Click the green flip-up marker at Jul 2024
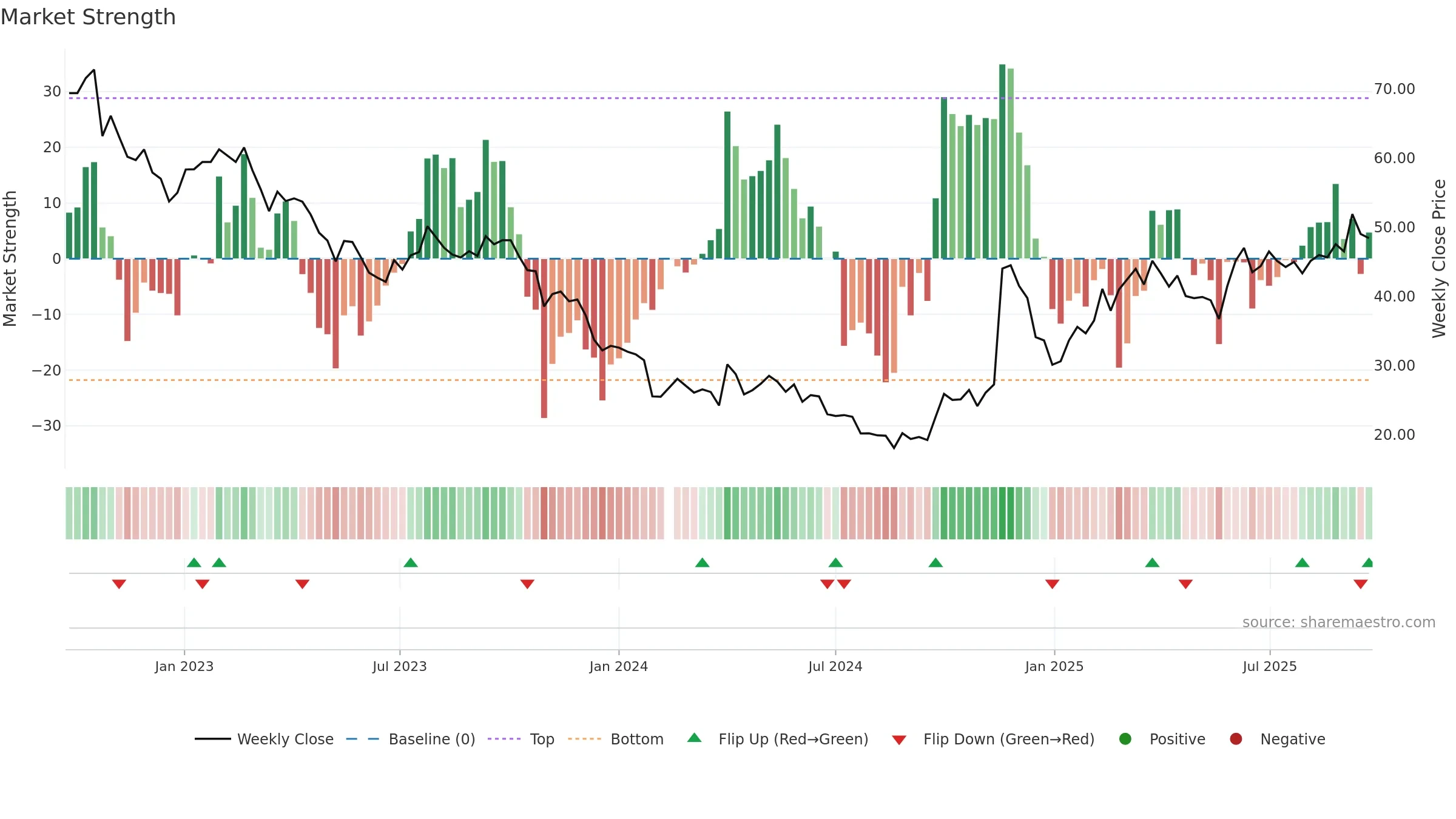 coord(835,562)
